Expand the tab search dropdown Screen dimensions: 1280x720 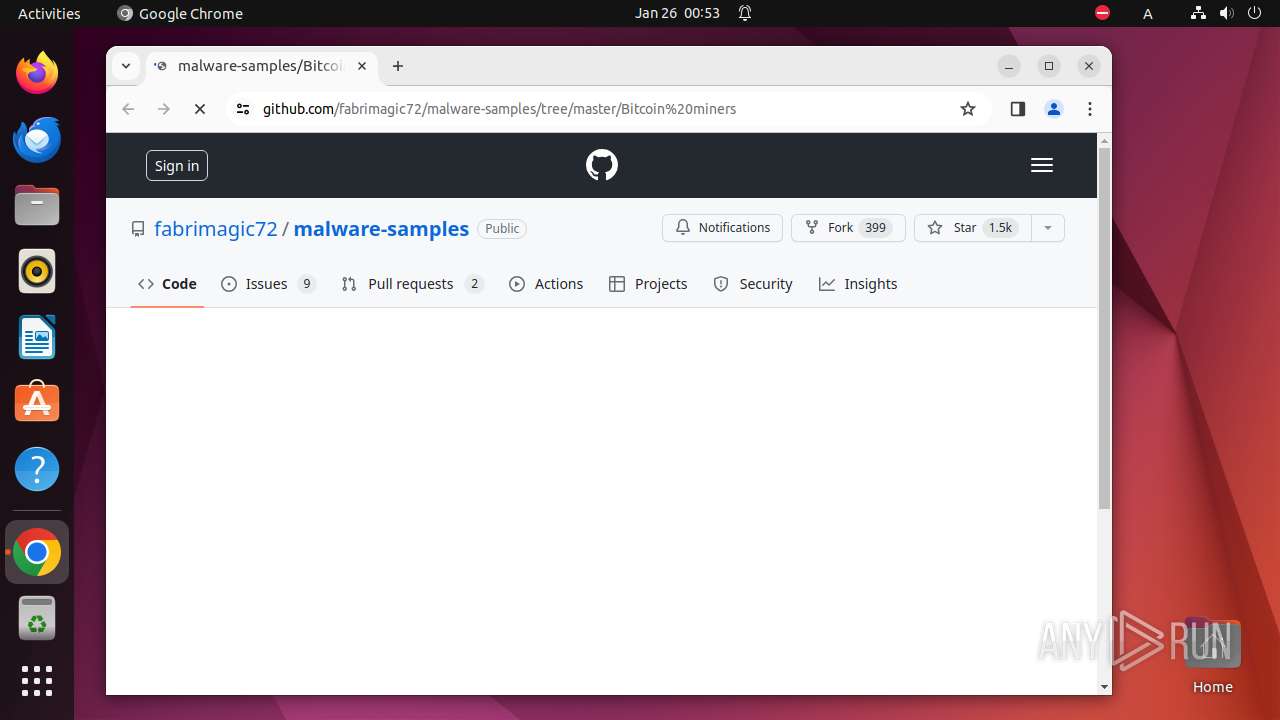pos(126,66)
